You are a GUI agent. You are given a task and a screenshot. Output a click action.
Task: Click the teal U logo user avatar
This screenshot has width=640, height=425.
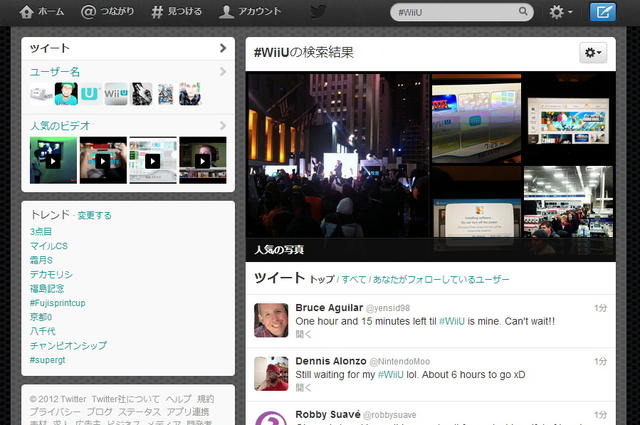(90, 94)
